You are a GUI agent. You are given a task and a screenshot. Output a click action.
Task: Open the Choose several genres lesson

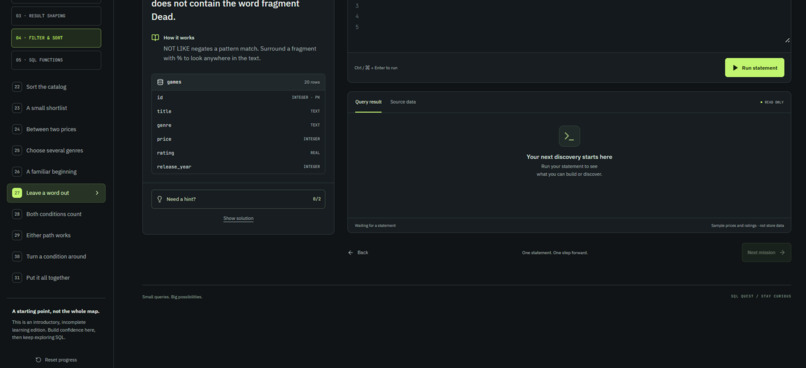tap(56, 151)
